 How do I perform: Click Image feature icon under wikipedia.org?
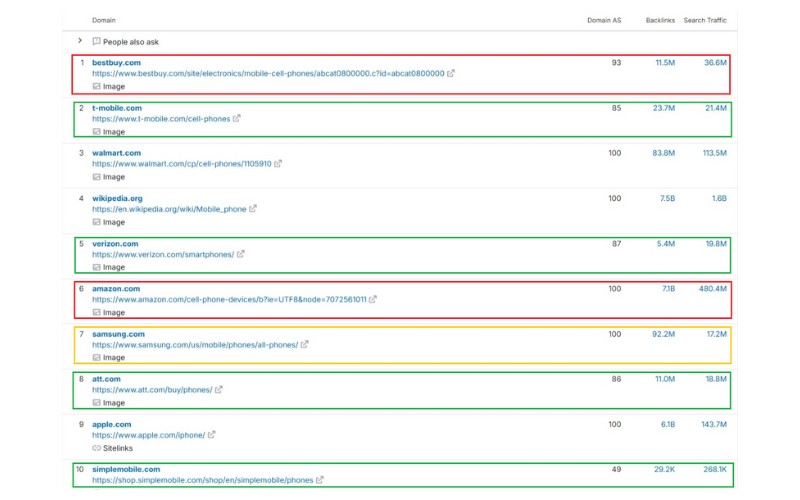tap(96, 222)
